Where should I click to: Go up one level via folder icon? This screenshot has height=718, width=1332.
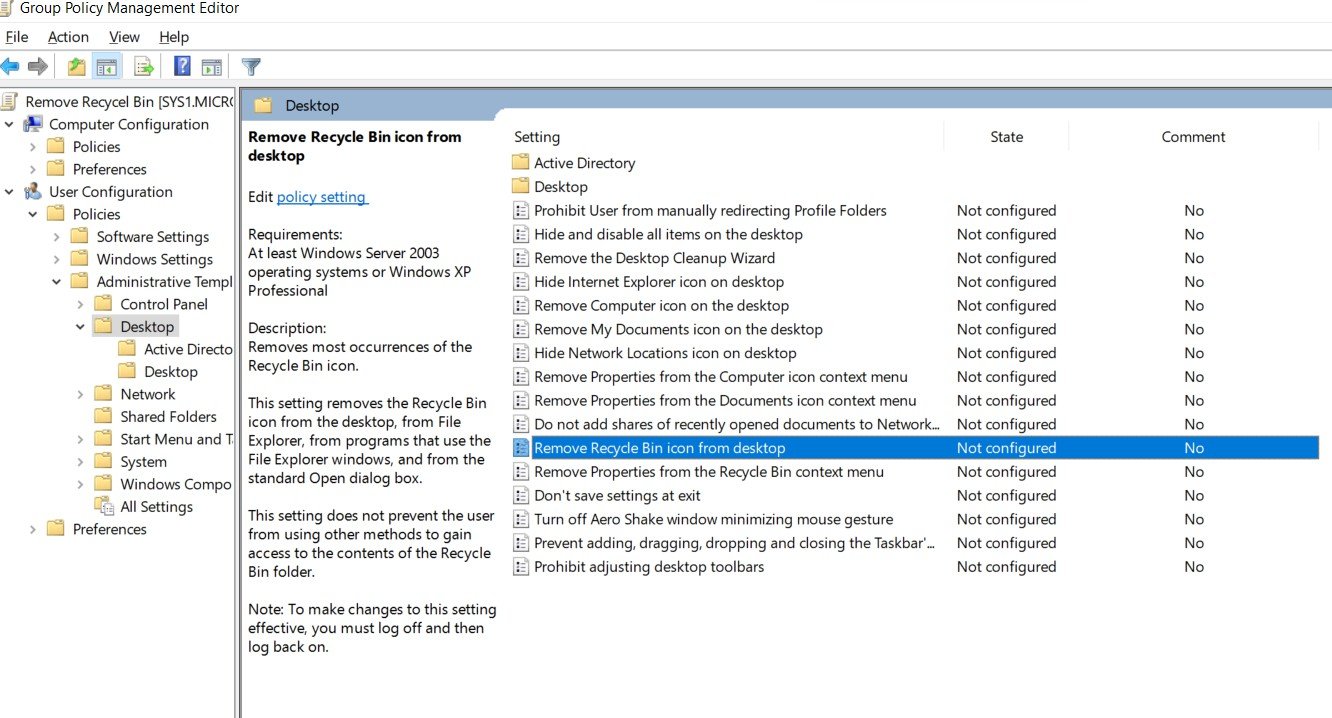(x=77, y=67)
